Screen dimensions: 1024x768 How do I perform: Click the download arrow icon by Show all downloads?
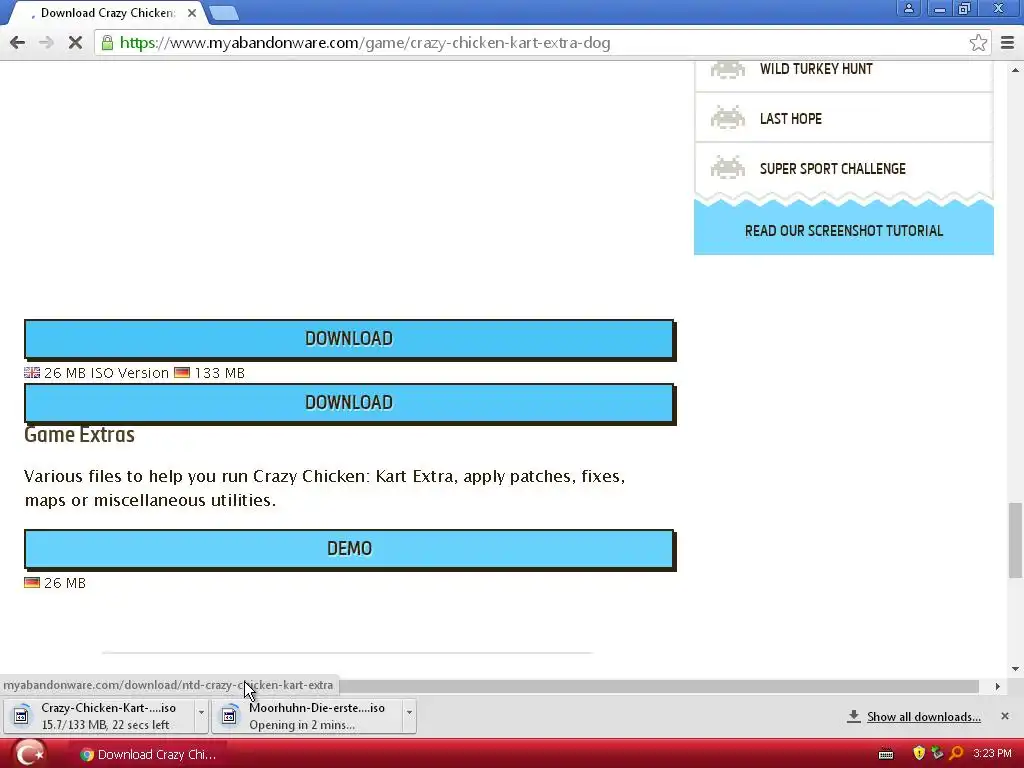point(854,716)
